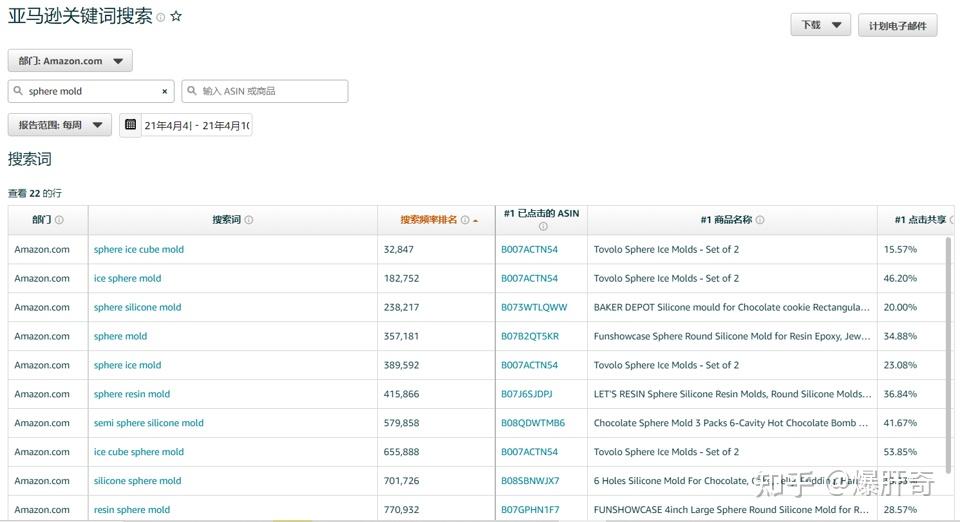Click the info icon next to the page title

point(160,18)
